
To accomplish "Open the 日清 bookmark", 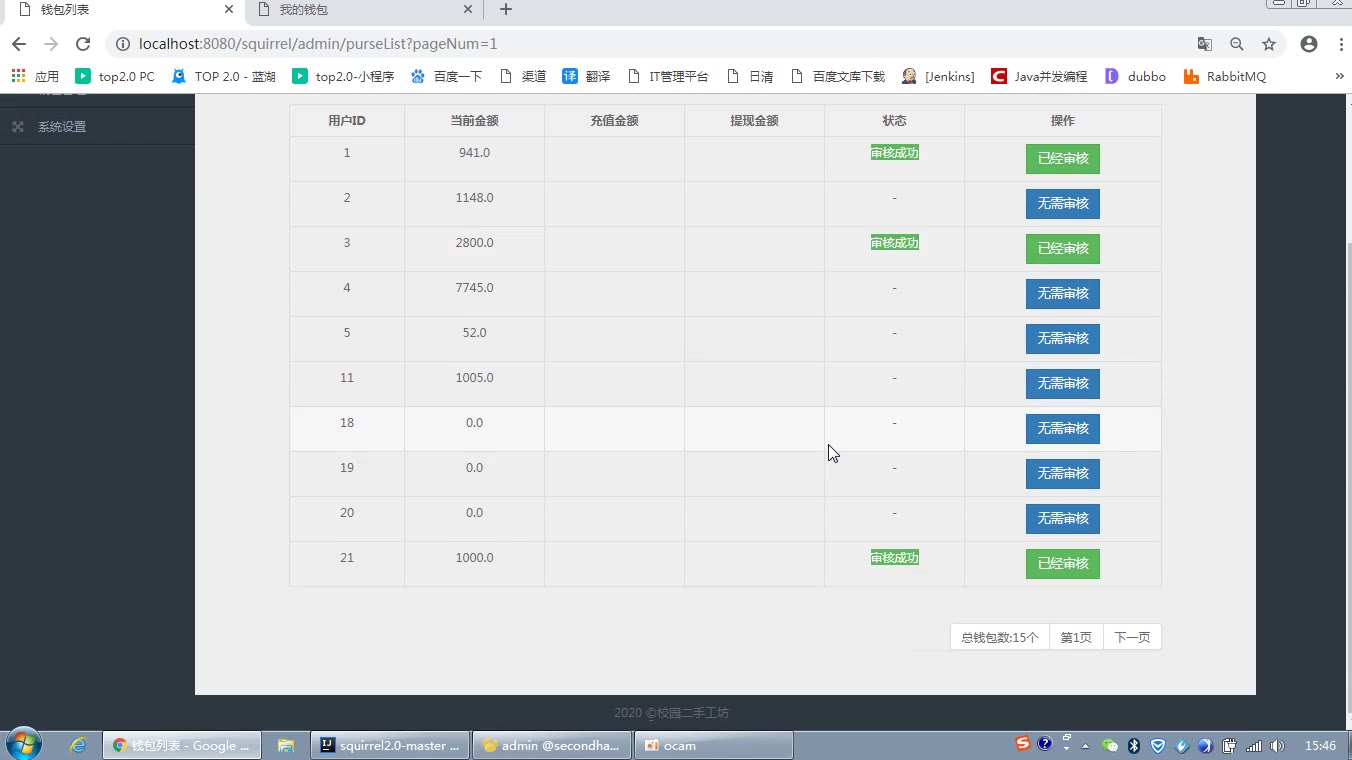I will coord(749,76).
